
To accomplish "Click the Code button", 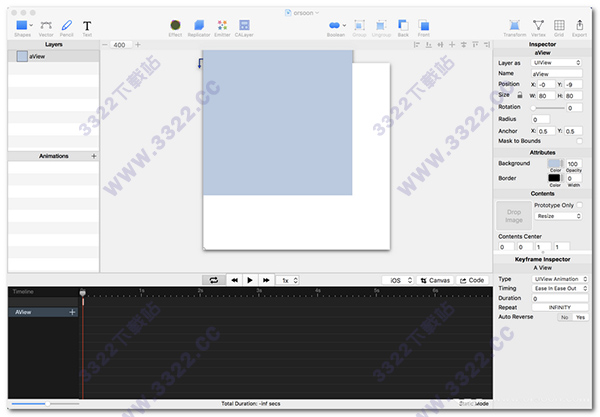I will [x=472, y=280].
